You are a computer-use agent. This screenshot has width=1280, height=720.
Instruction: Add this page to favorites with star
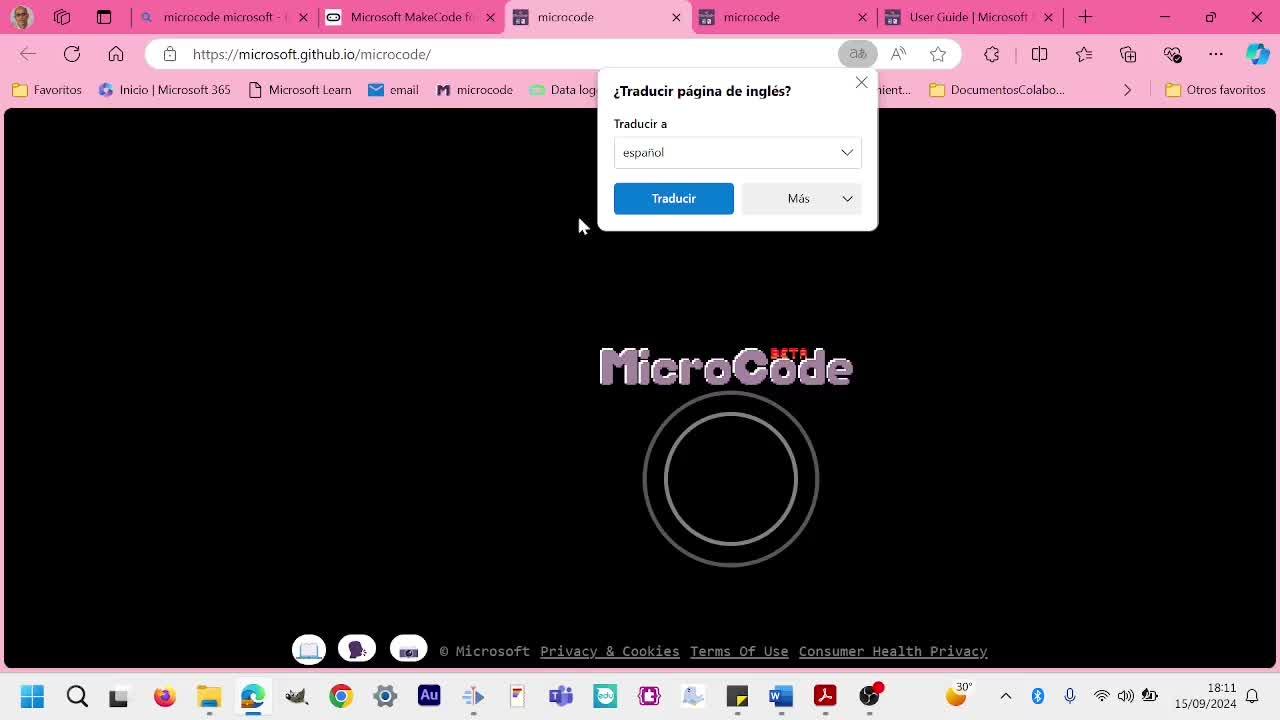pyautogui.click(x=938, y=54)
